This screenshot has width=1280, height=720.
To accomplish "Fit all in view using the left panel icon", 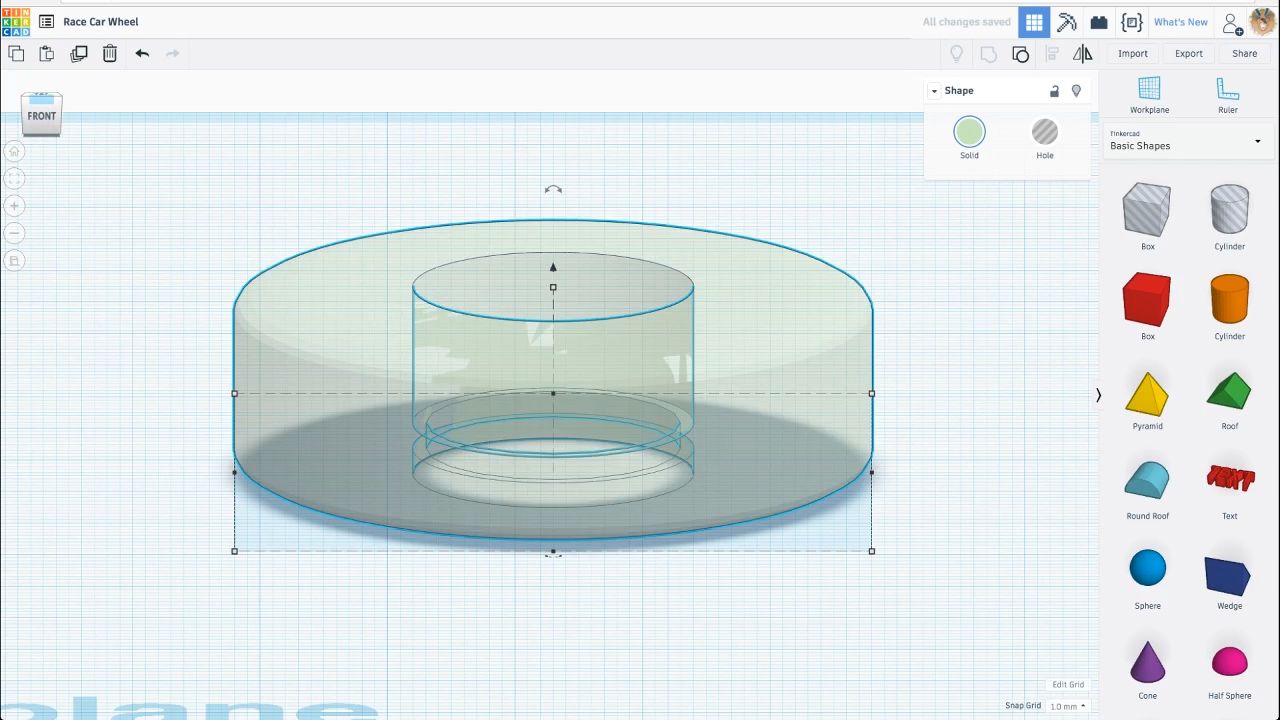I will [14, 179].
